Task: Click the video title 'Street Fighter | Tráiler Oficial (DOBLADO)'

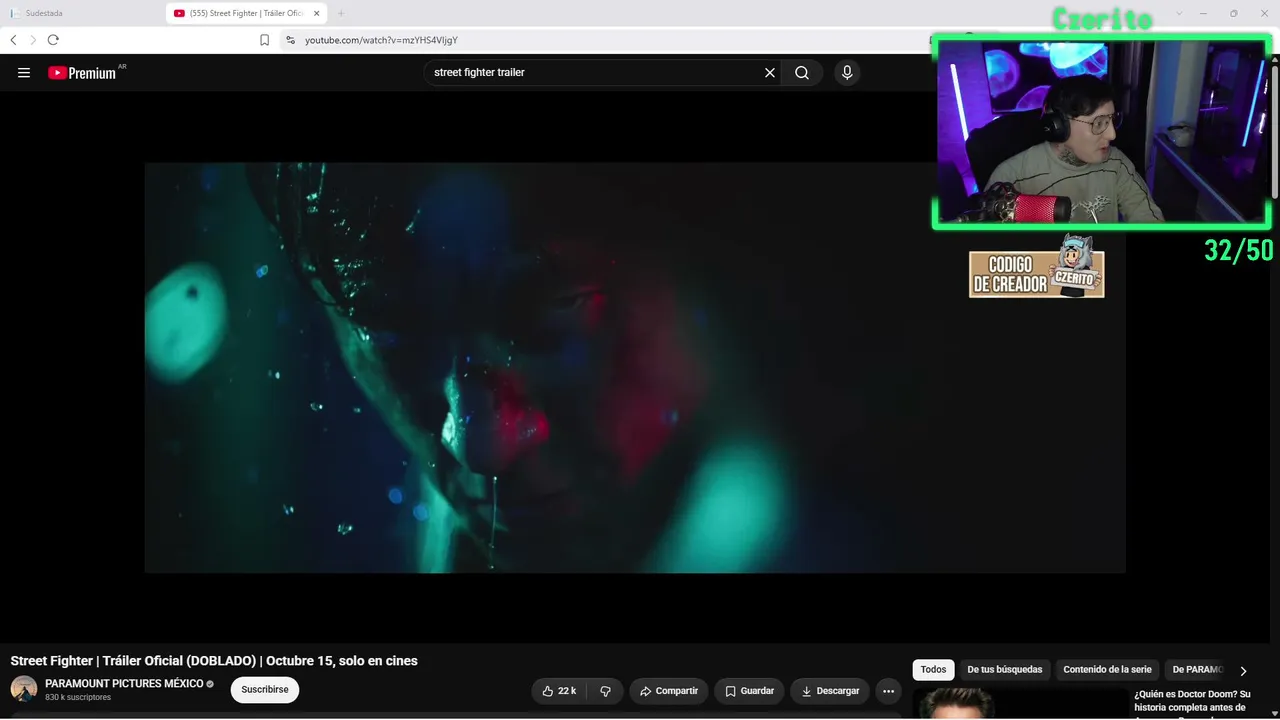Action: 214,661
